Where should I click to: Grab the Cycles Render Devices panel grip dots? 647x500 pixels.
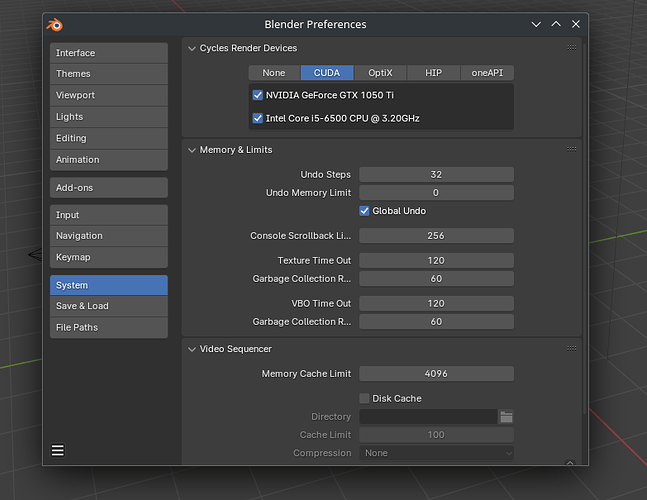point(571,47)
